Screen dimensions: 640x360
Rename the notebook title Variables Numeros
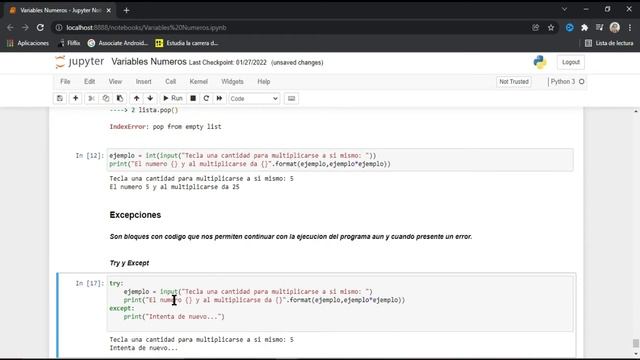pos(149,62)
